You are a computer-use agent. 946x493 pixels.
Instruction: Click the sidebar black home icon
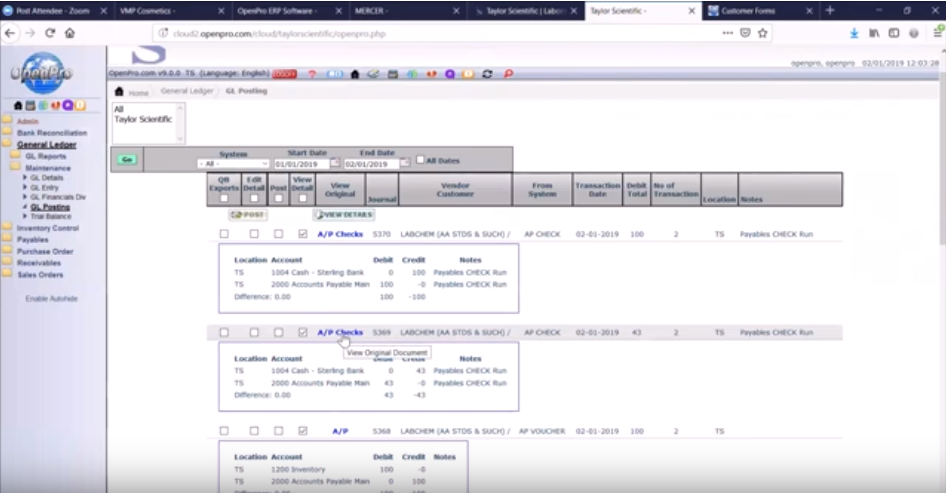(18, 105)
